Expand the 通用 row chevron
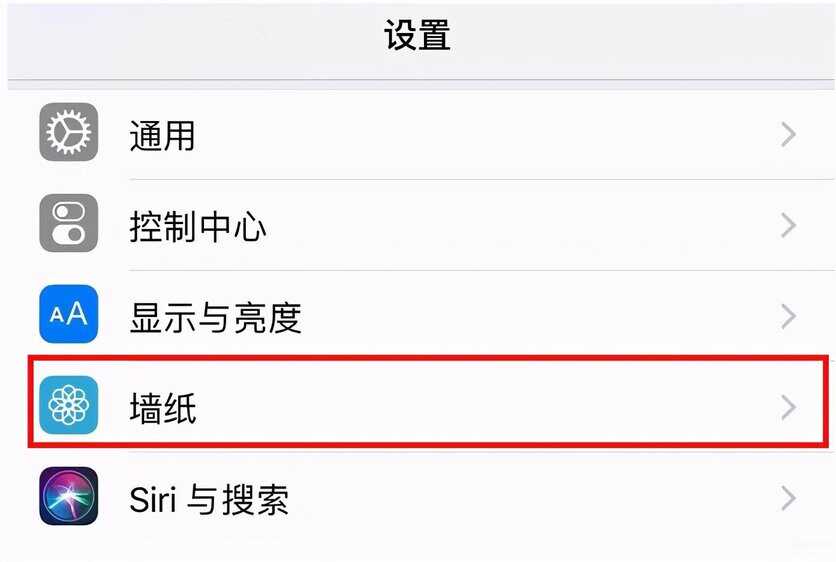This screenshot has height=562, width=836. (788, 134)
